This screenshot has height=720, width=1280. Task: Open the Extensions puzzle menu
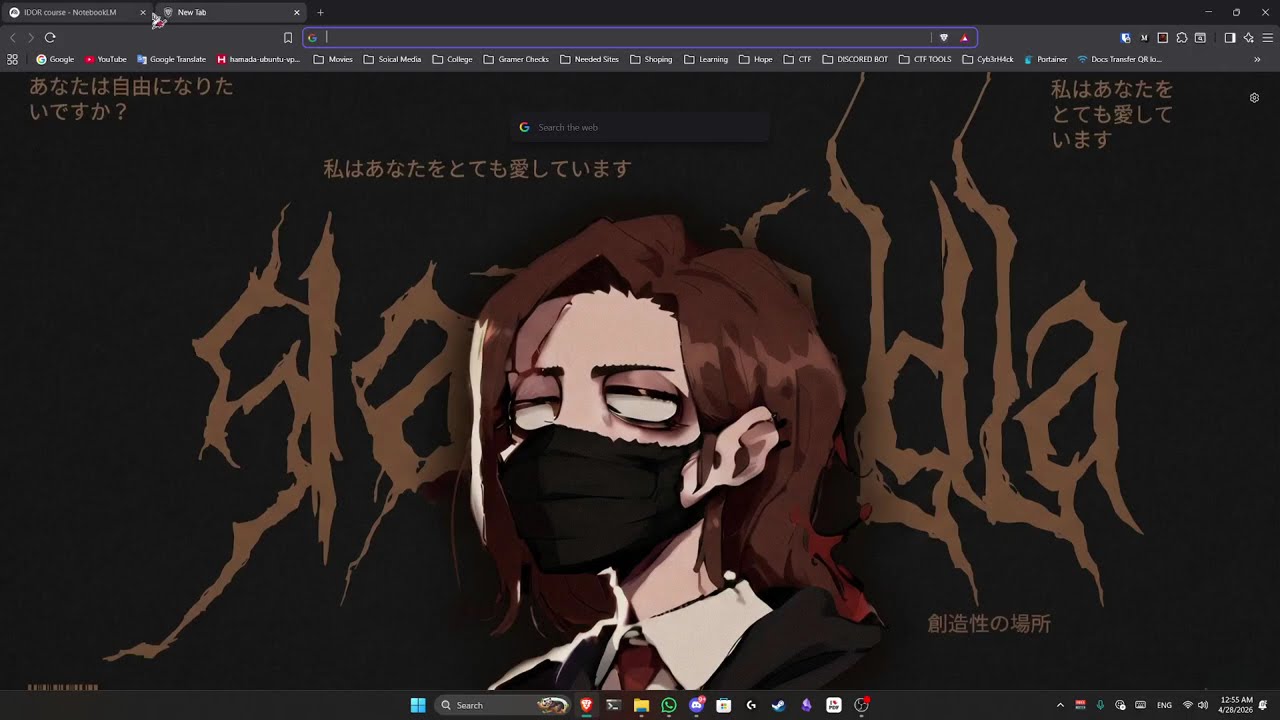[1182, 38]
